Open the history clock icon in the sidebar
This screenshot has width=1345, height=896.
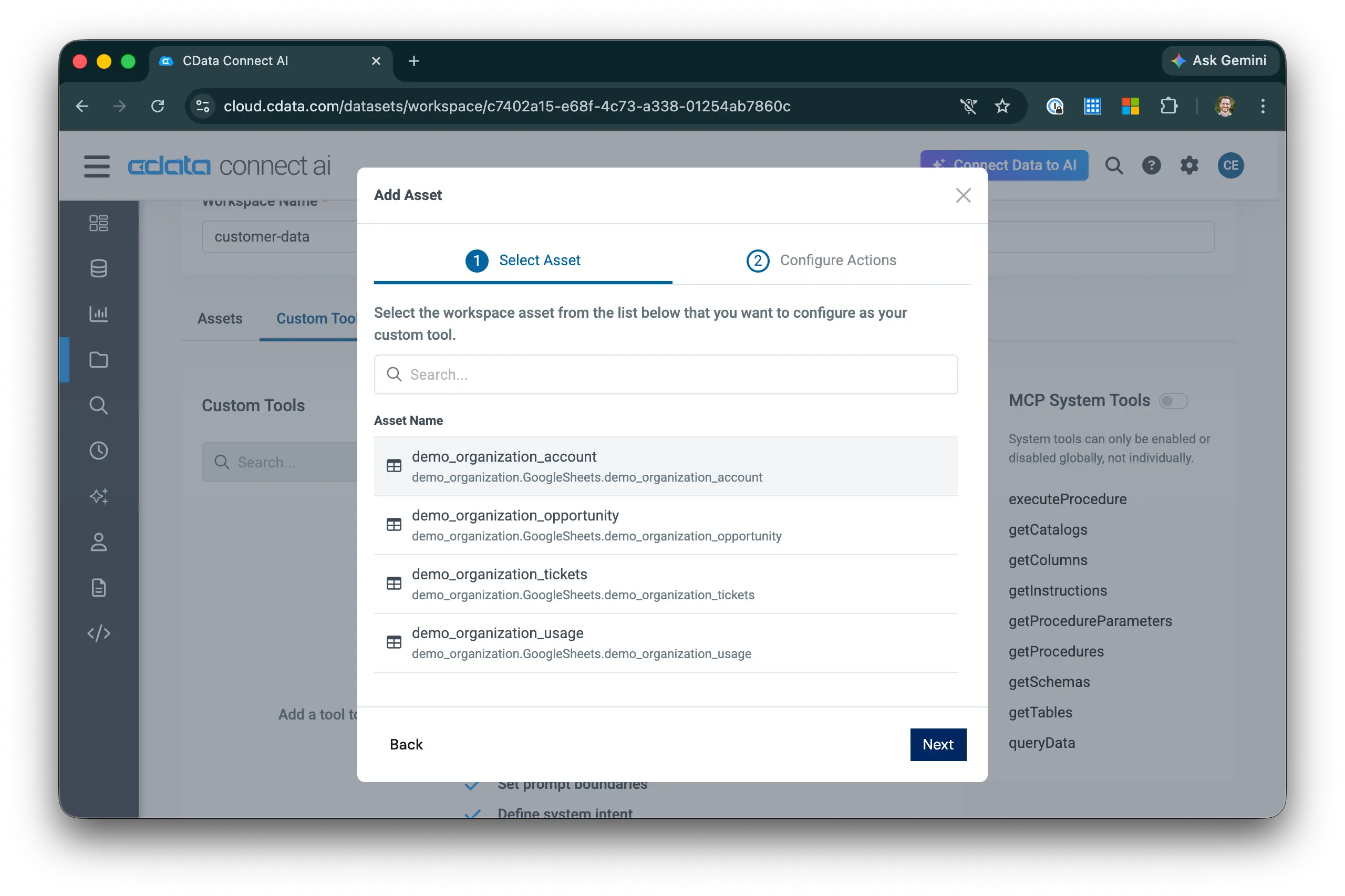click(x=99, y=450)
